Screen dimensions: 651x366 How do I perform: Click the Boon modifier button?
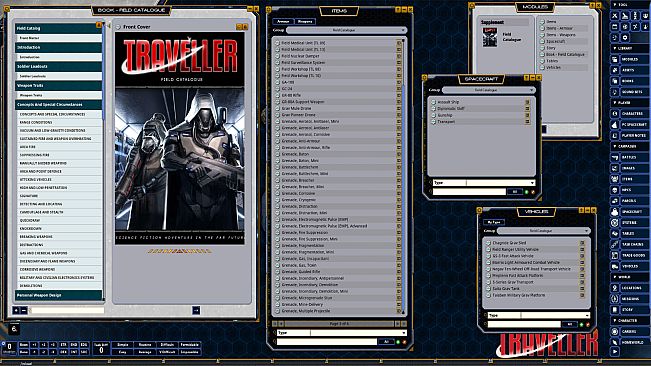tap(24, 345)
